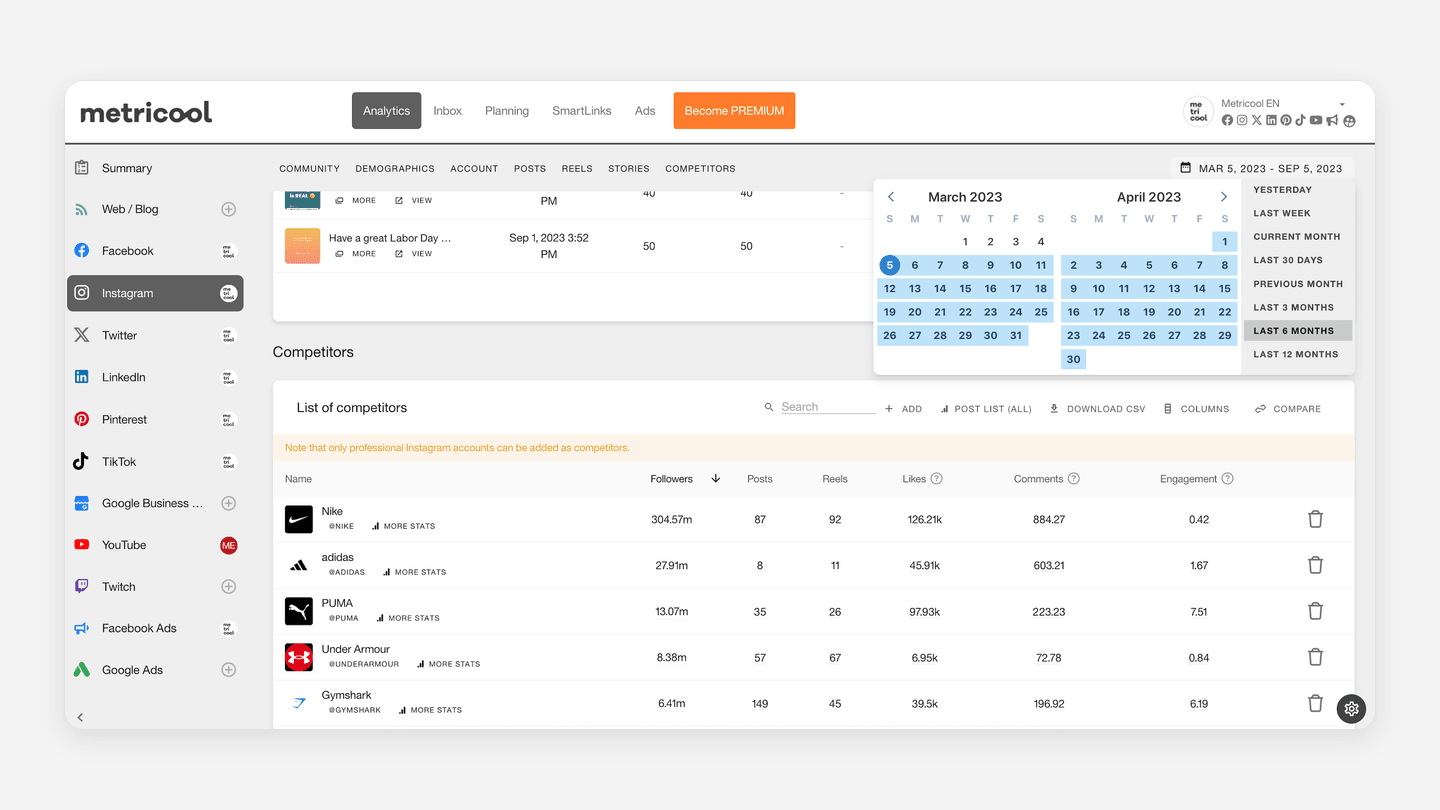This screenshot has width=1440, height=810.
Task: Delete adidas competitor with trash icon
Action: coord(1315,565)
